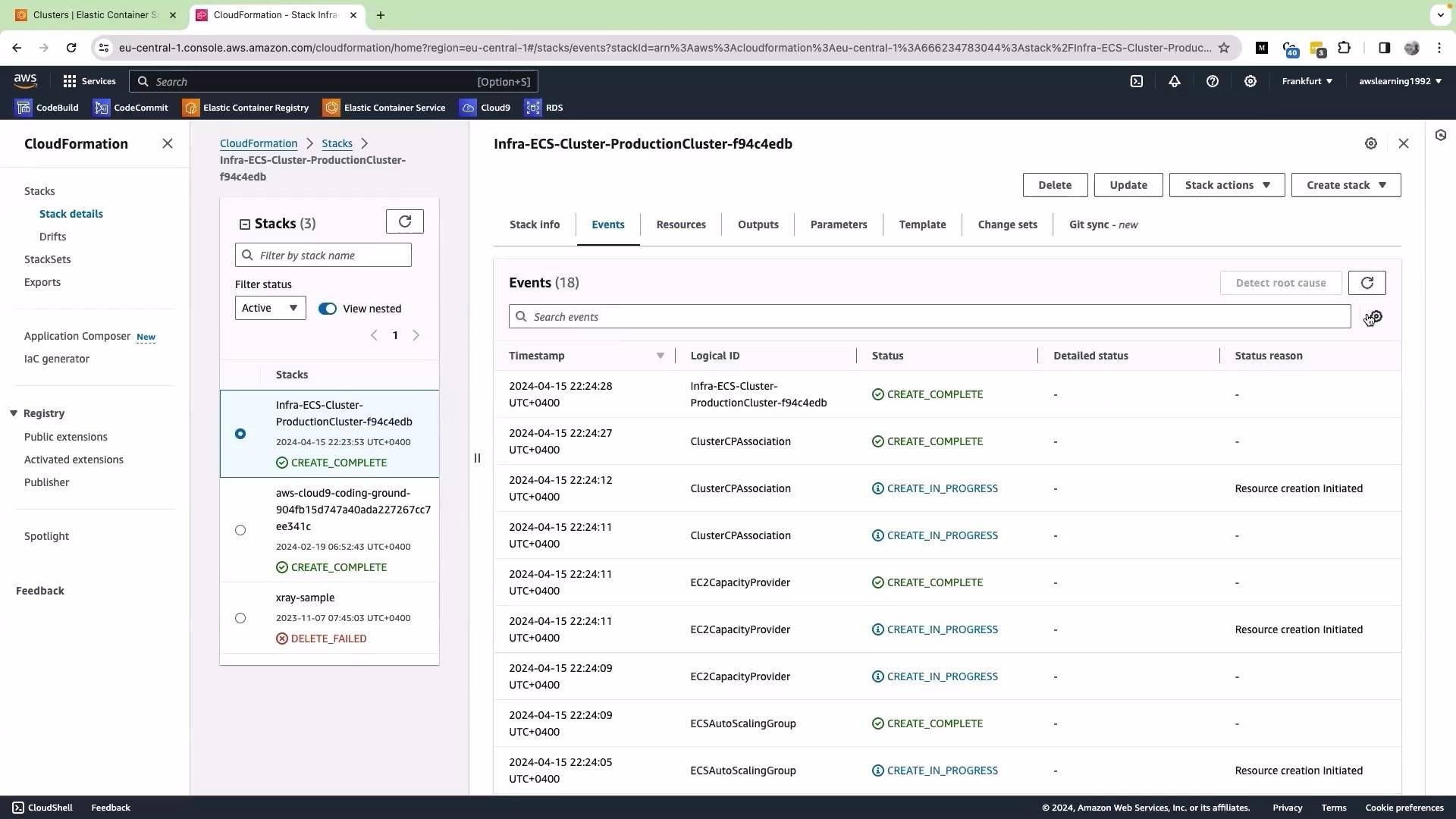
Task: Open CodeBuild shortcut in favorites bar
Action: [47, 108]
